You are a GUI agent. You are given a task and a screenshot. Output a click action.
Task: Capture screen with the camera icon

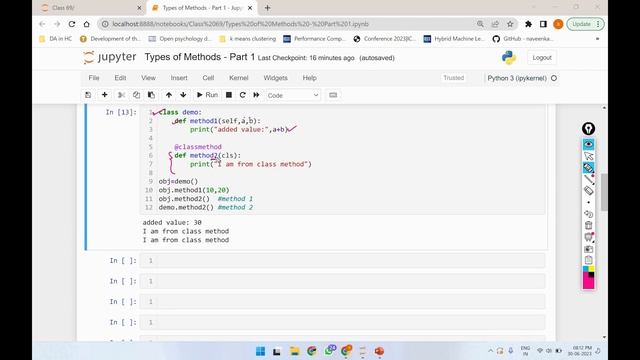588,249
